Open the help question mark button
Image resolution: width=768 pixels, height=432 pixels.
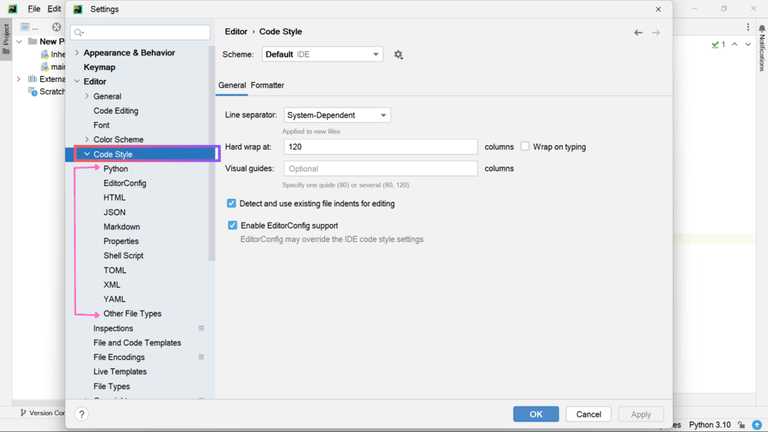point(82,414)
